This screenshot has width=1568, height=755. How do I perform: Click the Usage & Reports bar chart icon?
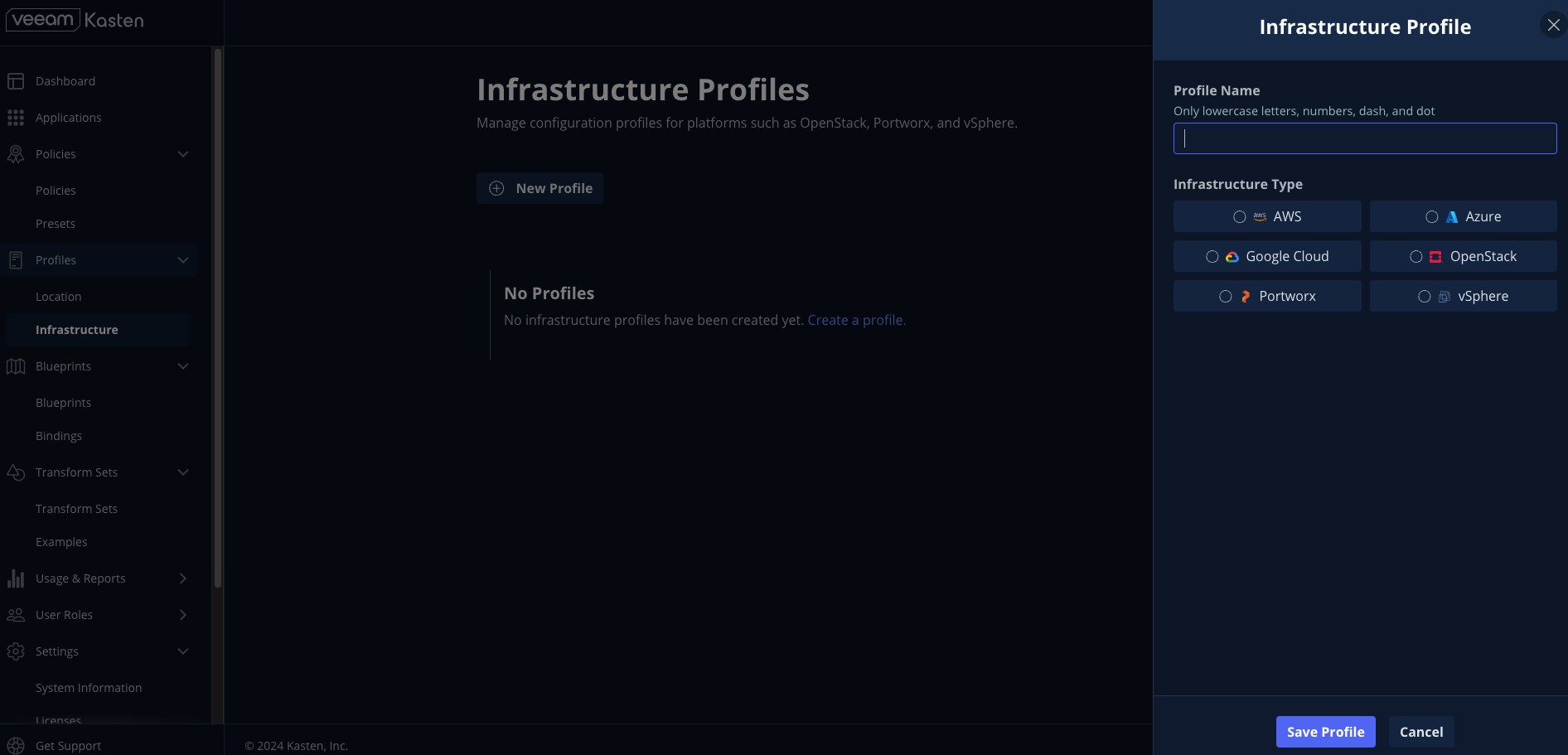tap(16, 578)
